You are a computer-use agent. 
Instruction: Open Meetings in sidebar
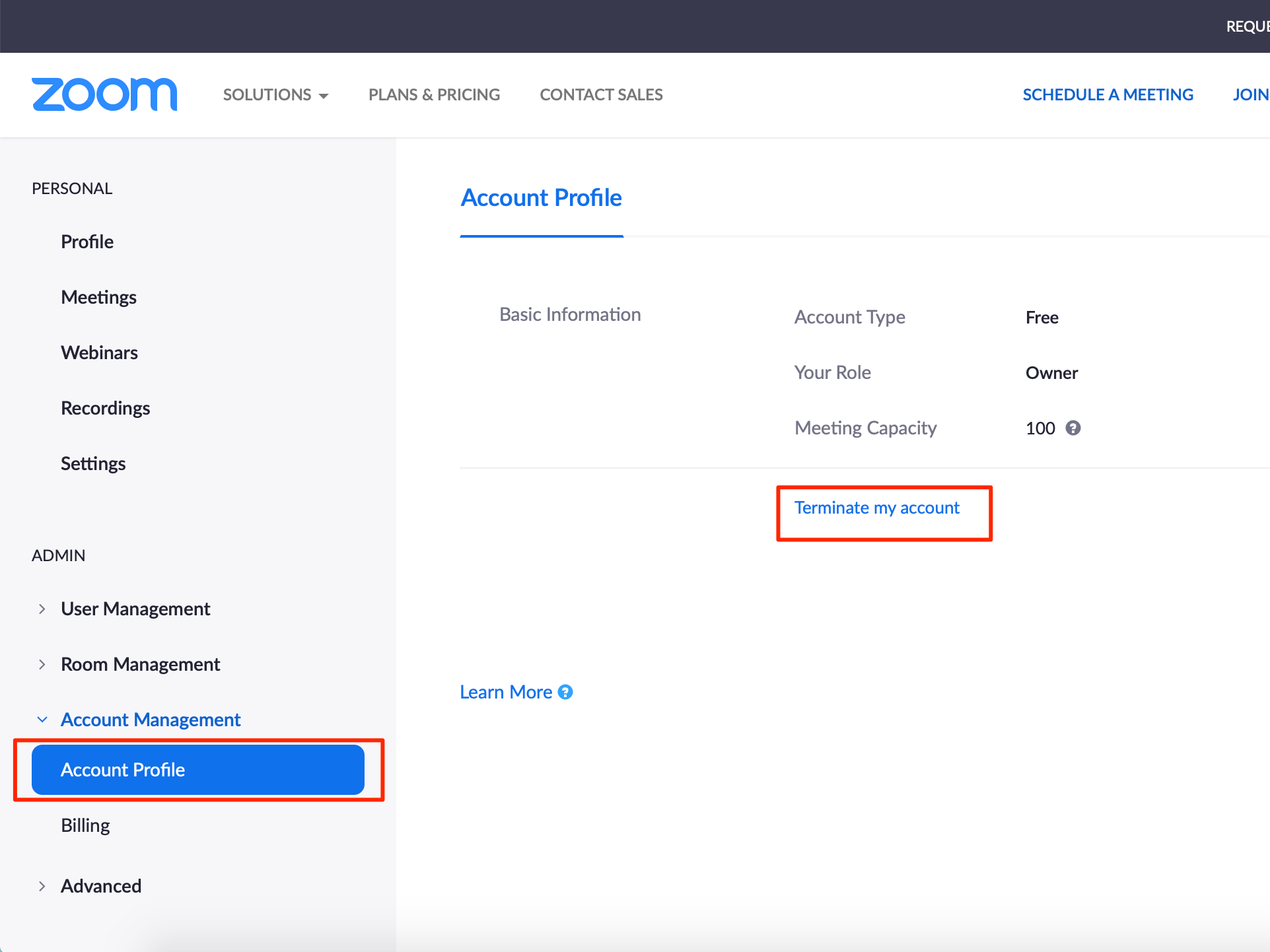pyautogui.click(x=98, y=297)
